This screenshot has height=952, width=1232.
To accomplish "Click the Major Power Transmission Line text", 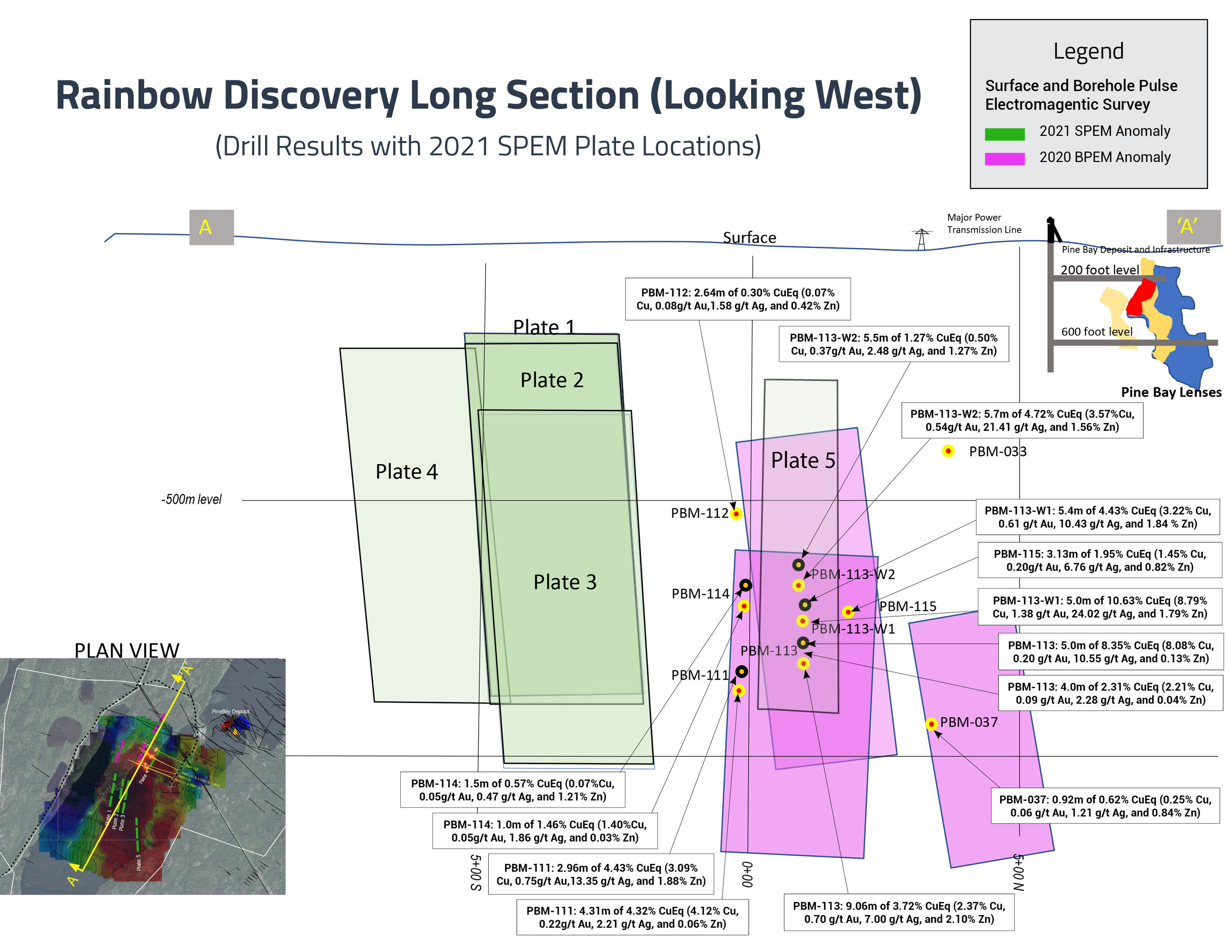I will pos(984,224).
